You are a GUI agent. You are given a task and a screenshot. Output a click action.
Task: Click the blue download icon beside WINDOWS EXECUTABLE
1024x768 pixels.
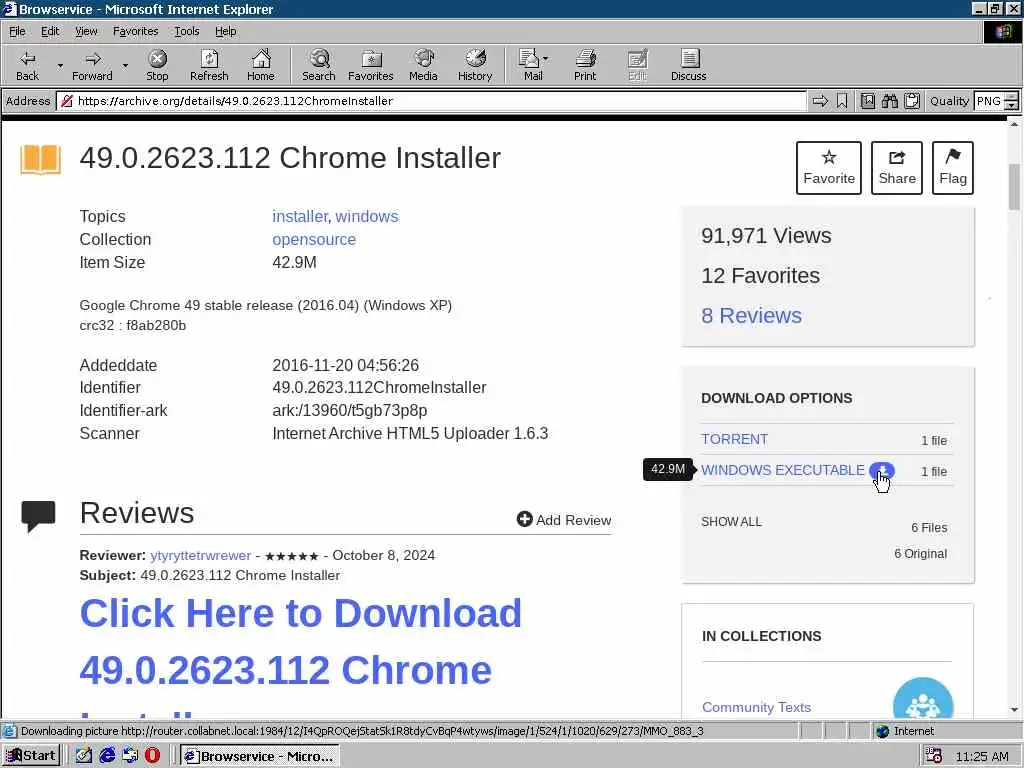click(882, 470)
